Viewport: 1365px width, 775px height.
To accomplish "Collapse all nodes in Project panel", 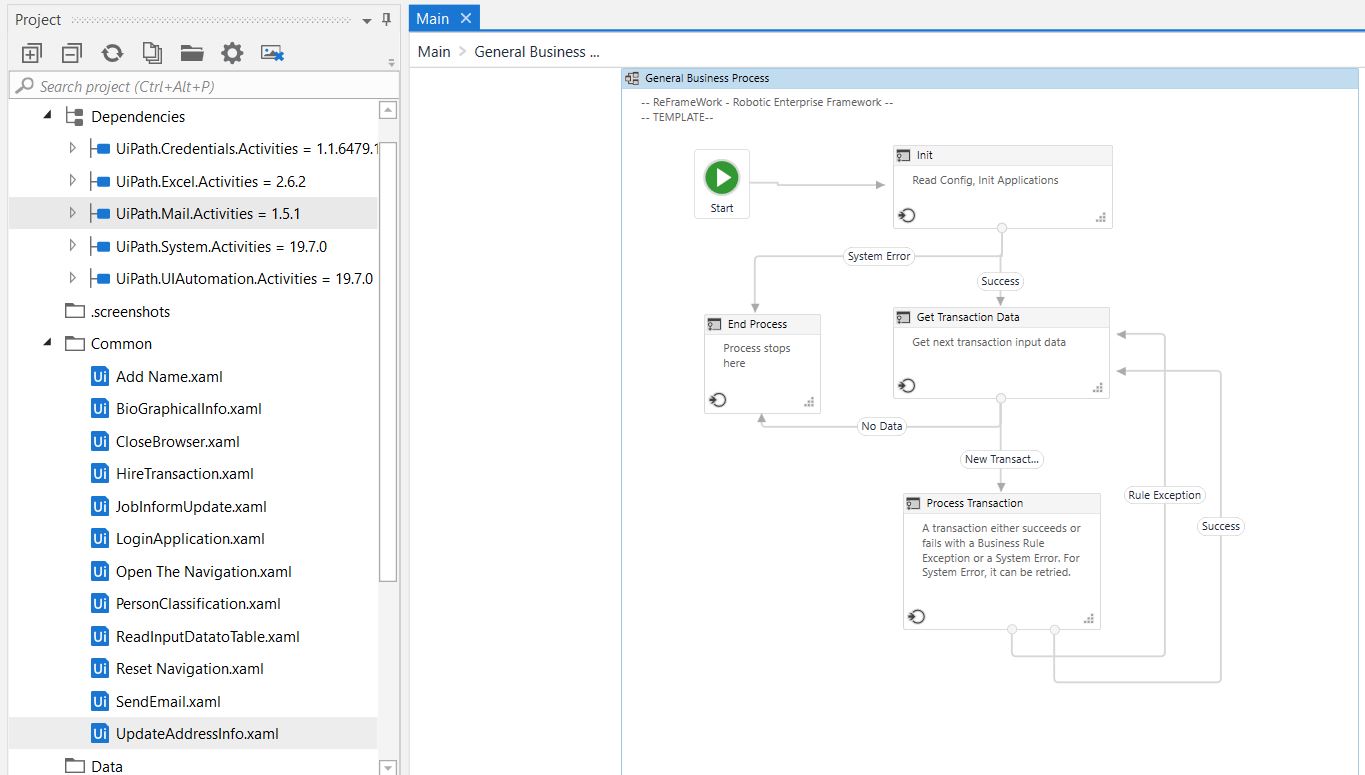I will [72, 53].
